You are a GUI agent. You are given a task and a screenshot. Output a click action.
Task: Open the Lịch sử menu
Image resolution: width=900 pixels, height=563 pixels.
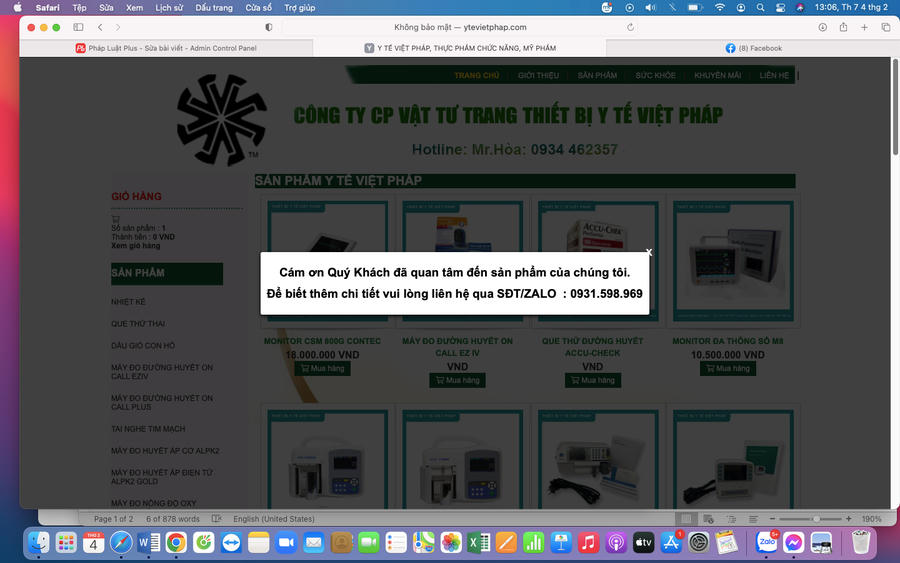[169, 7]
